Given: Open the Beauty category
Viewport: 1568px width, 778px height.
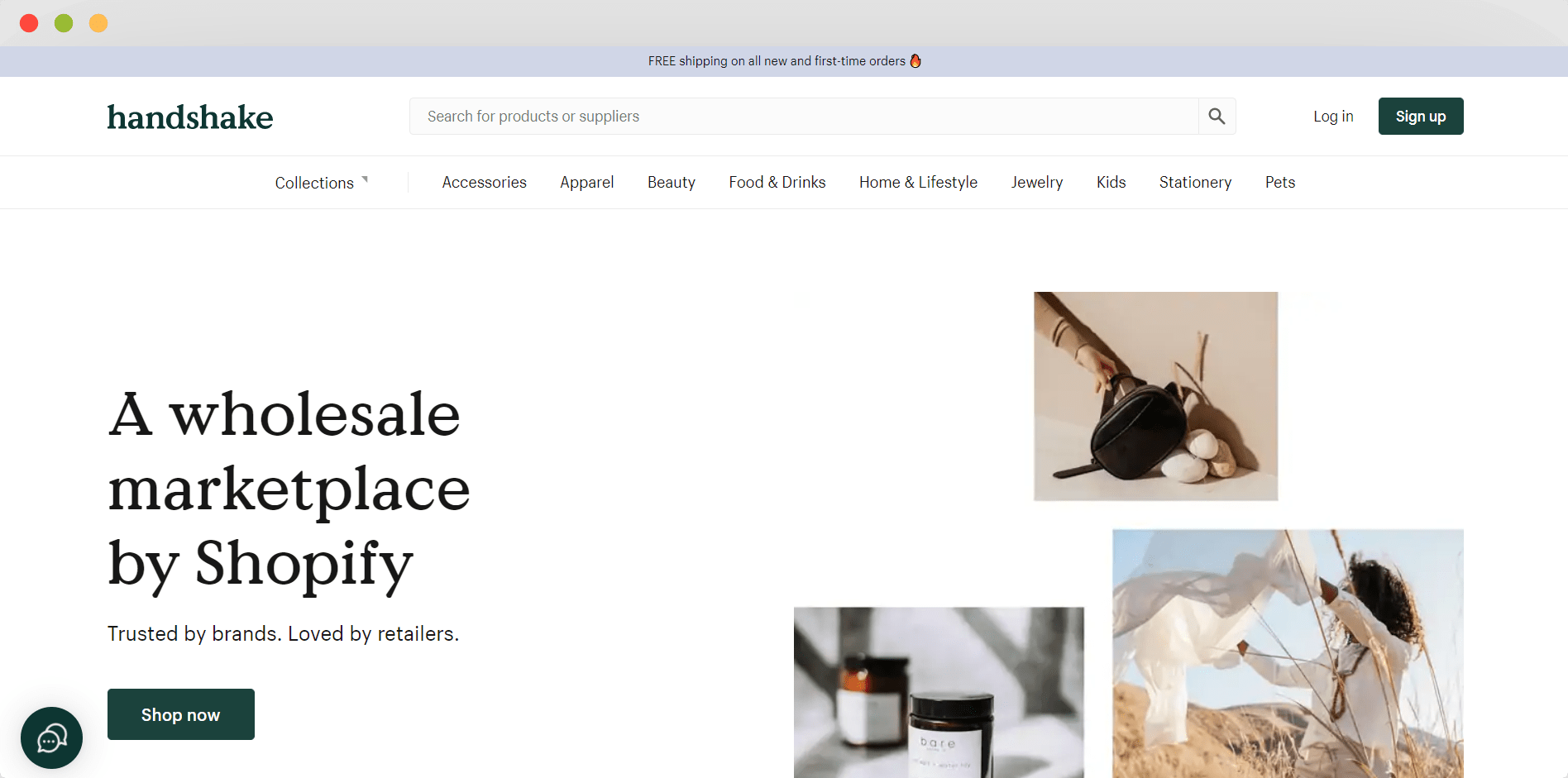Looking at the screenshot, I should 671,182.
